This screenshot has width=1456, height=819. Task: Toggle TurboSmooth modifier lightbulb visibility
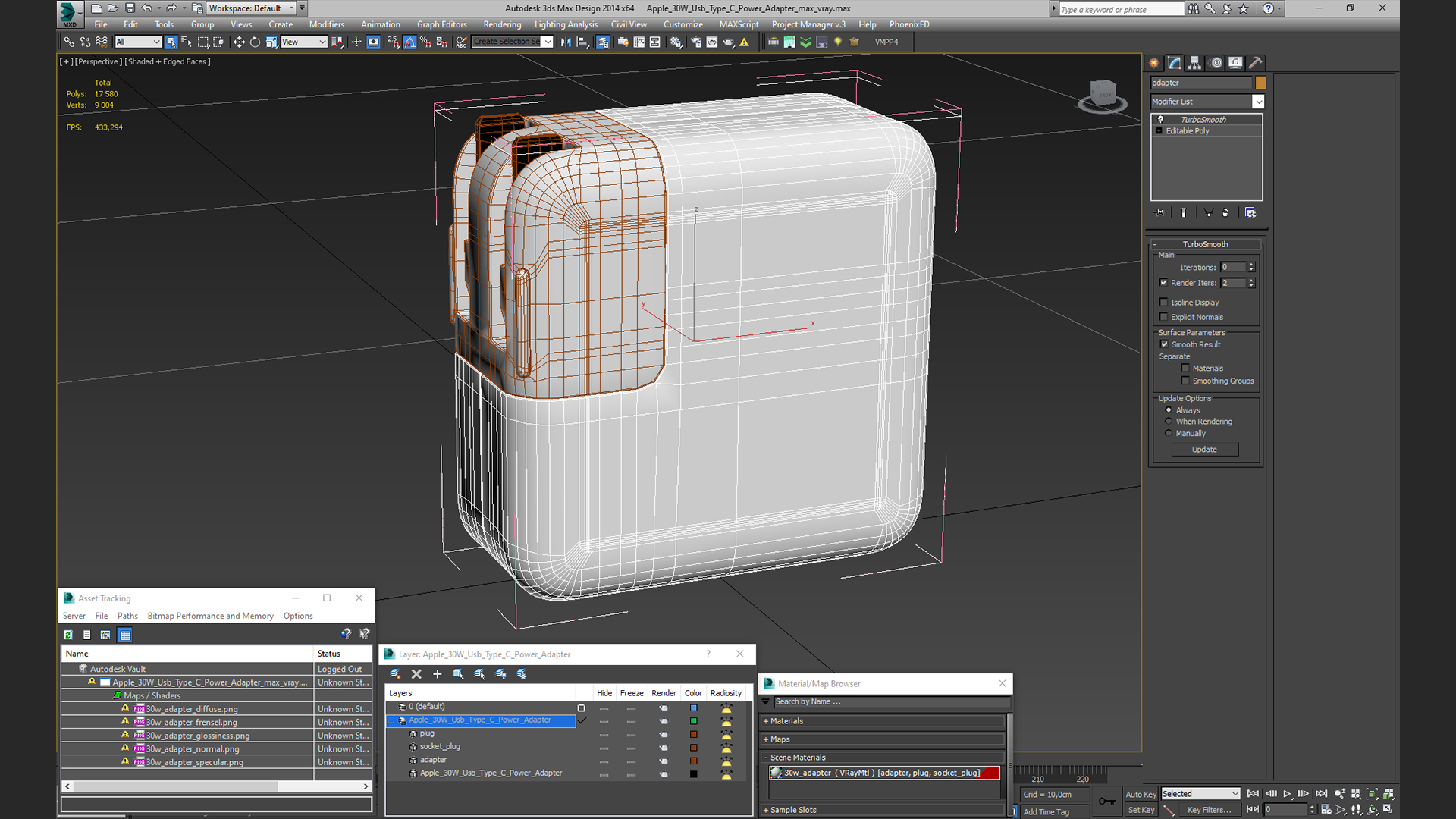pos(1160,120)
